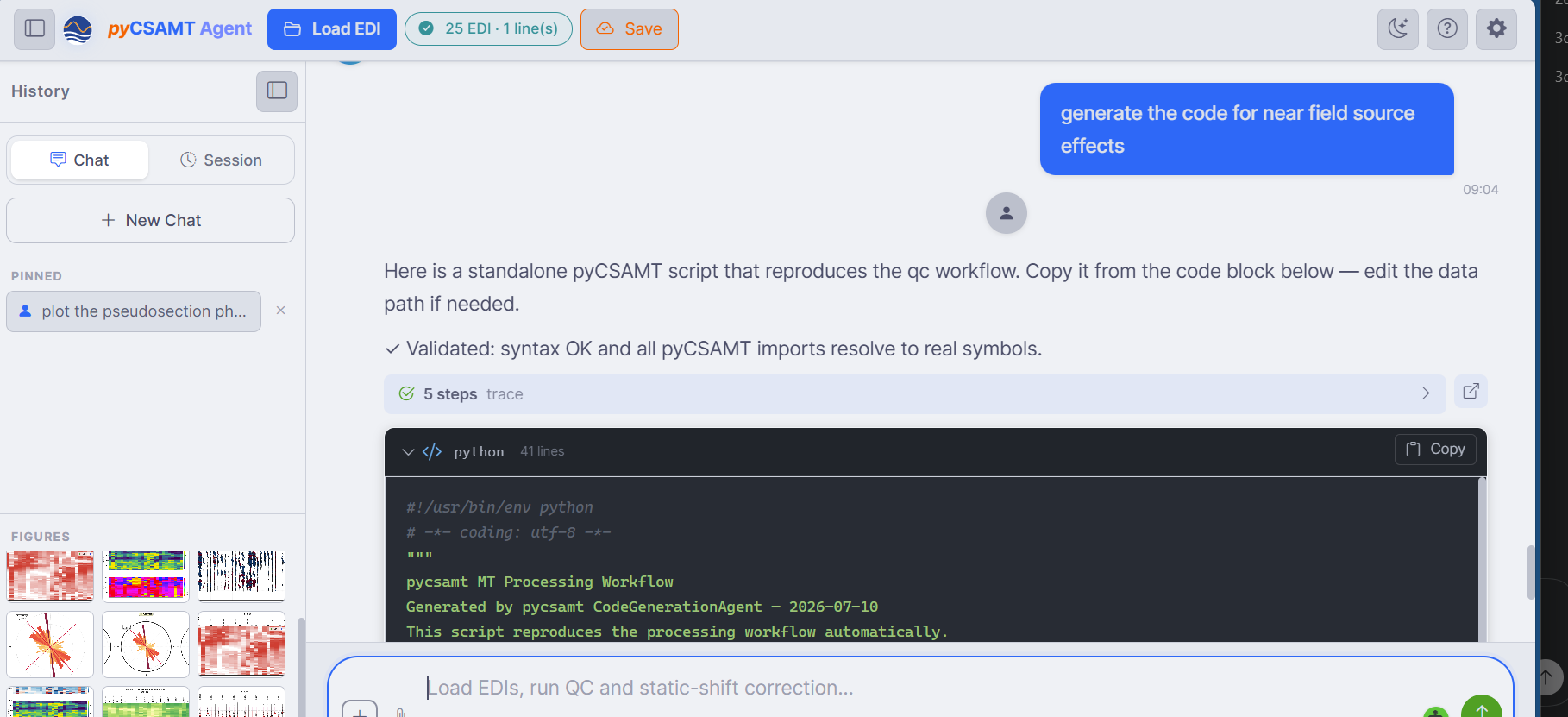Open the light green heatmap thumbnail in bottom row
Image resolution: width=1568 pixels, height=717 pixels.
146,701
